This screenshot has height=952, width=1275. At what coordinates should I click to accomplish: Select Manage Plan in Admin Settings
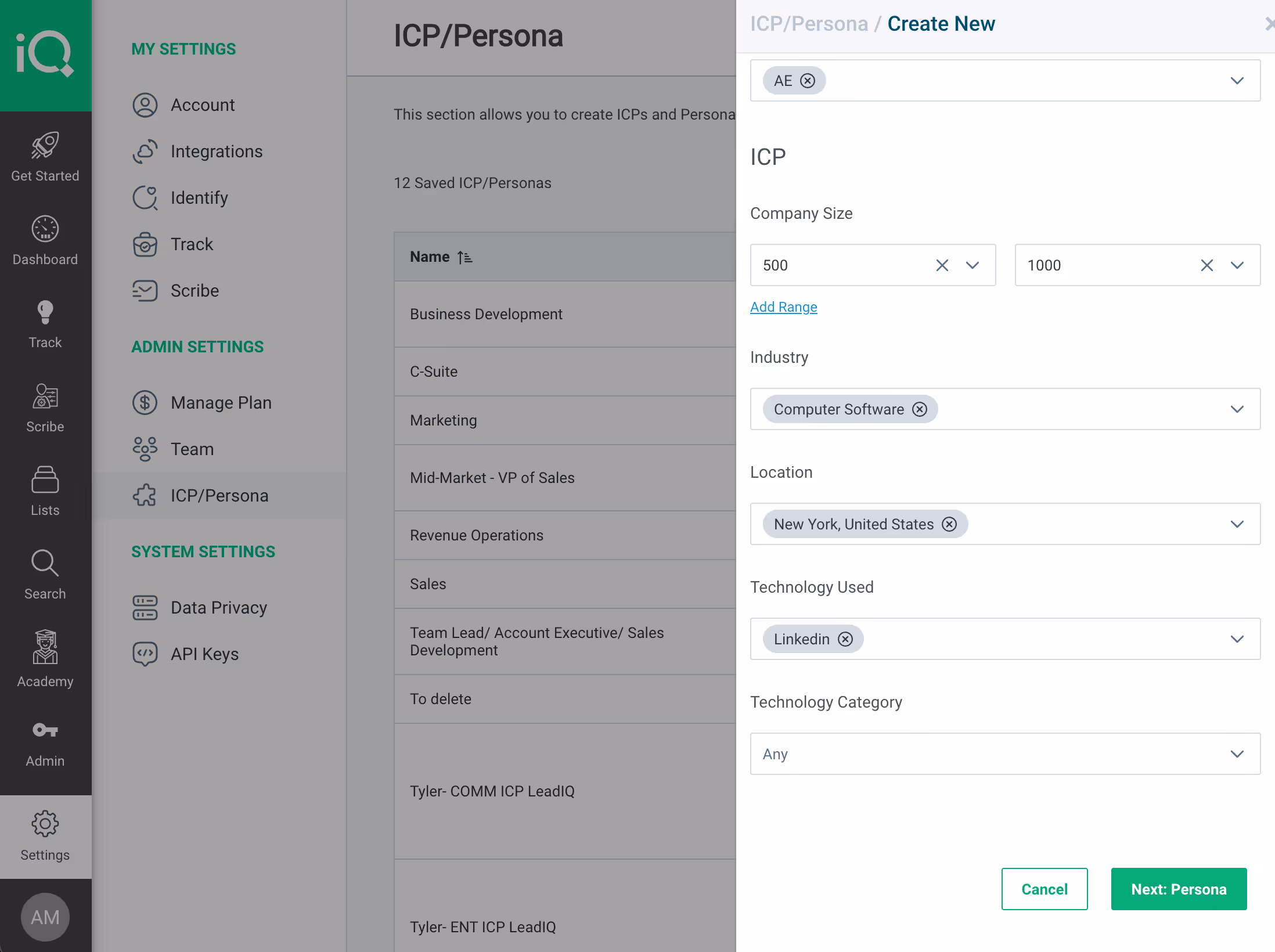pyautogui.click(x=221, y=403)
